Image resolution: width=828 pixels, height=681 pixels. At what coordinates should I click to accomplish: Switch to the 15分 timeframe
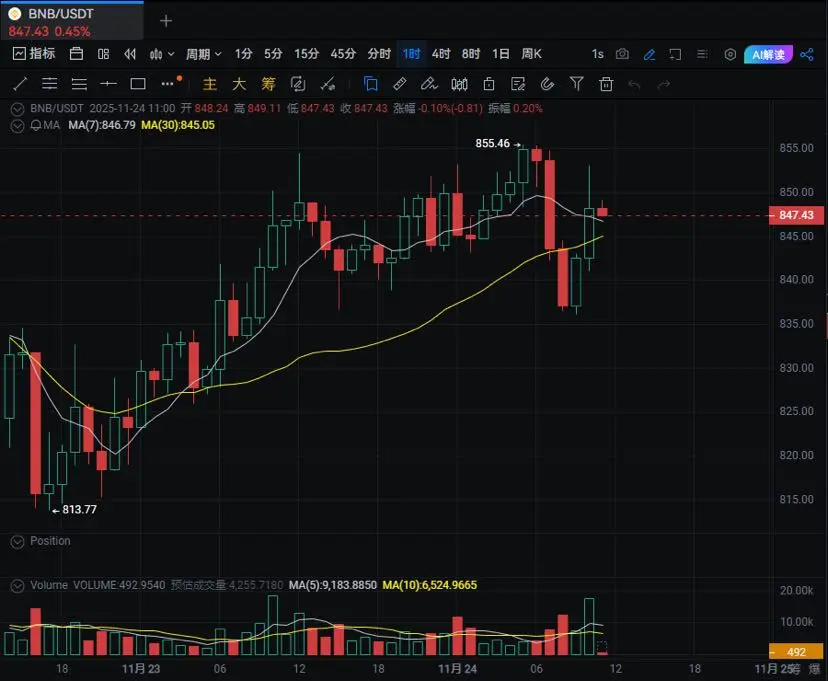307,54
